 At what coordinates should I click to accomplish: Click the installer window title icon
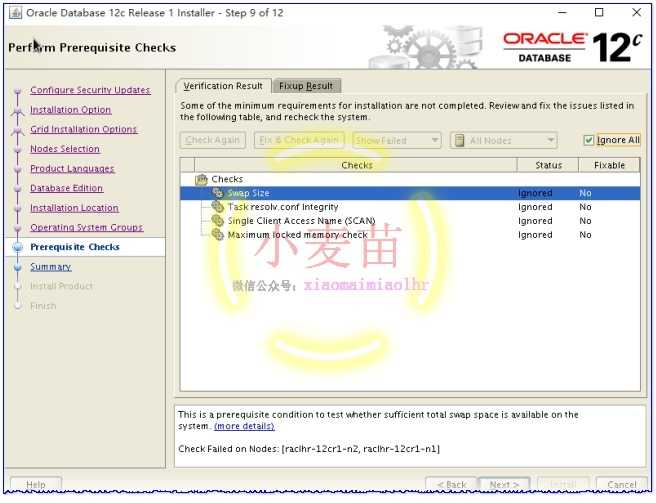pos(15,13)
